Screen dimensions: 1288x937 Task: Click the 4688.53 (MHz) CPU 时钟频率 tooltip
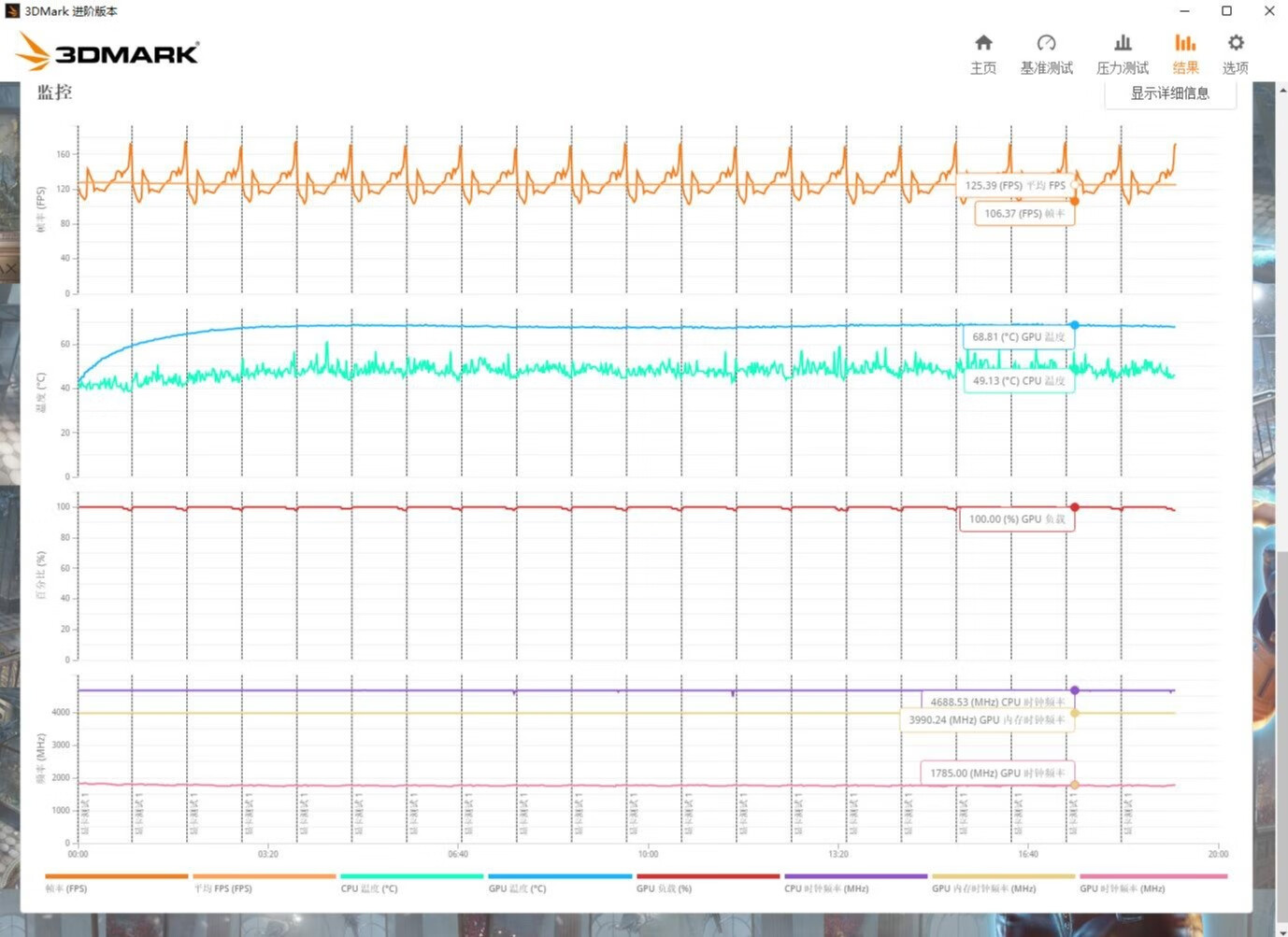[x=997, y=702]
